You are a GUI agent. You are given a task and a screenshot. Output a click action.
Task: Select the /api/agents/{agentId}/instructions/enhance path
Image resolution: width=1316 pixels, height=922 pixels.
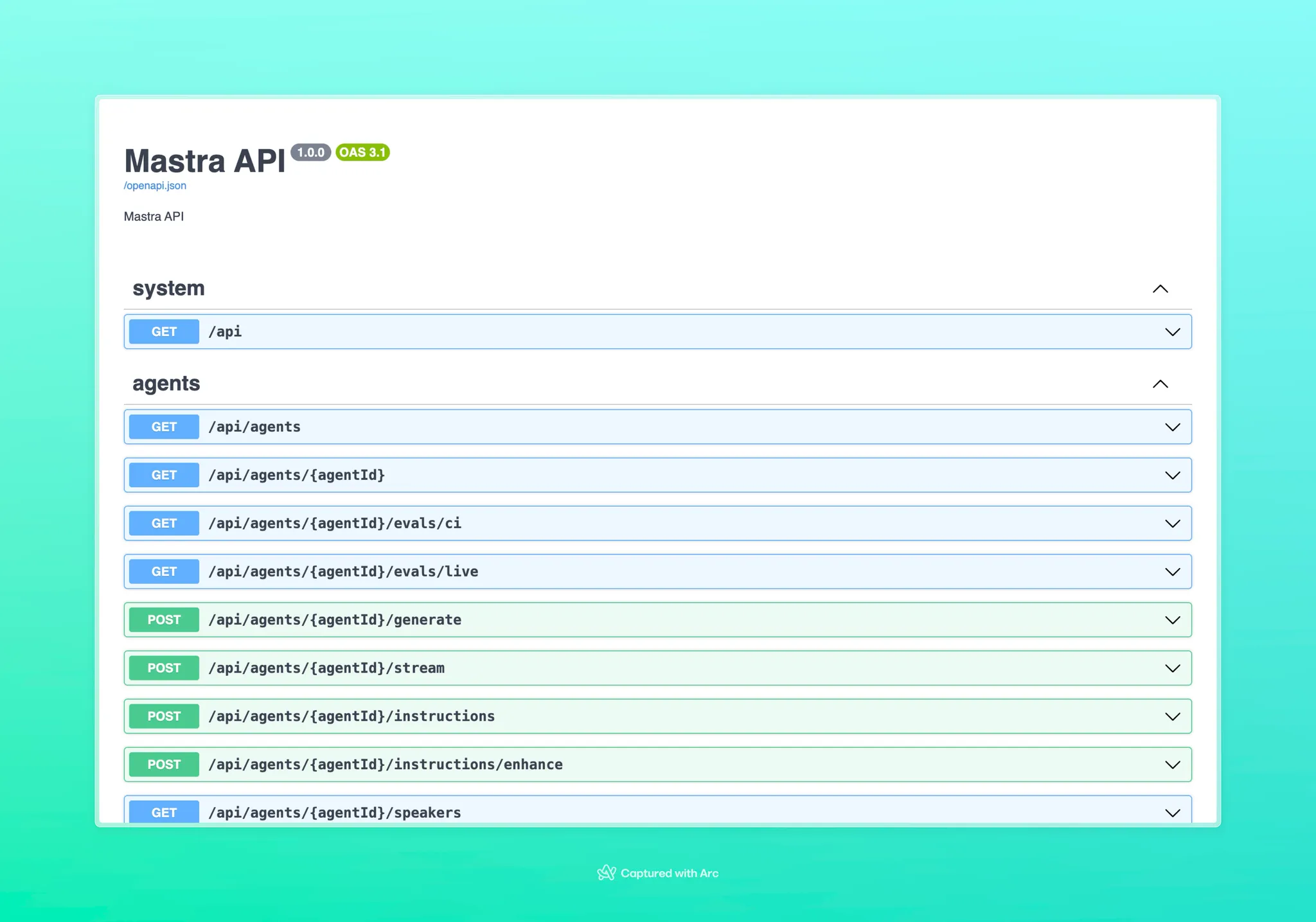tap(386, 764)
